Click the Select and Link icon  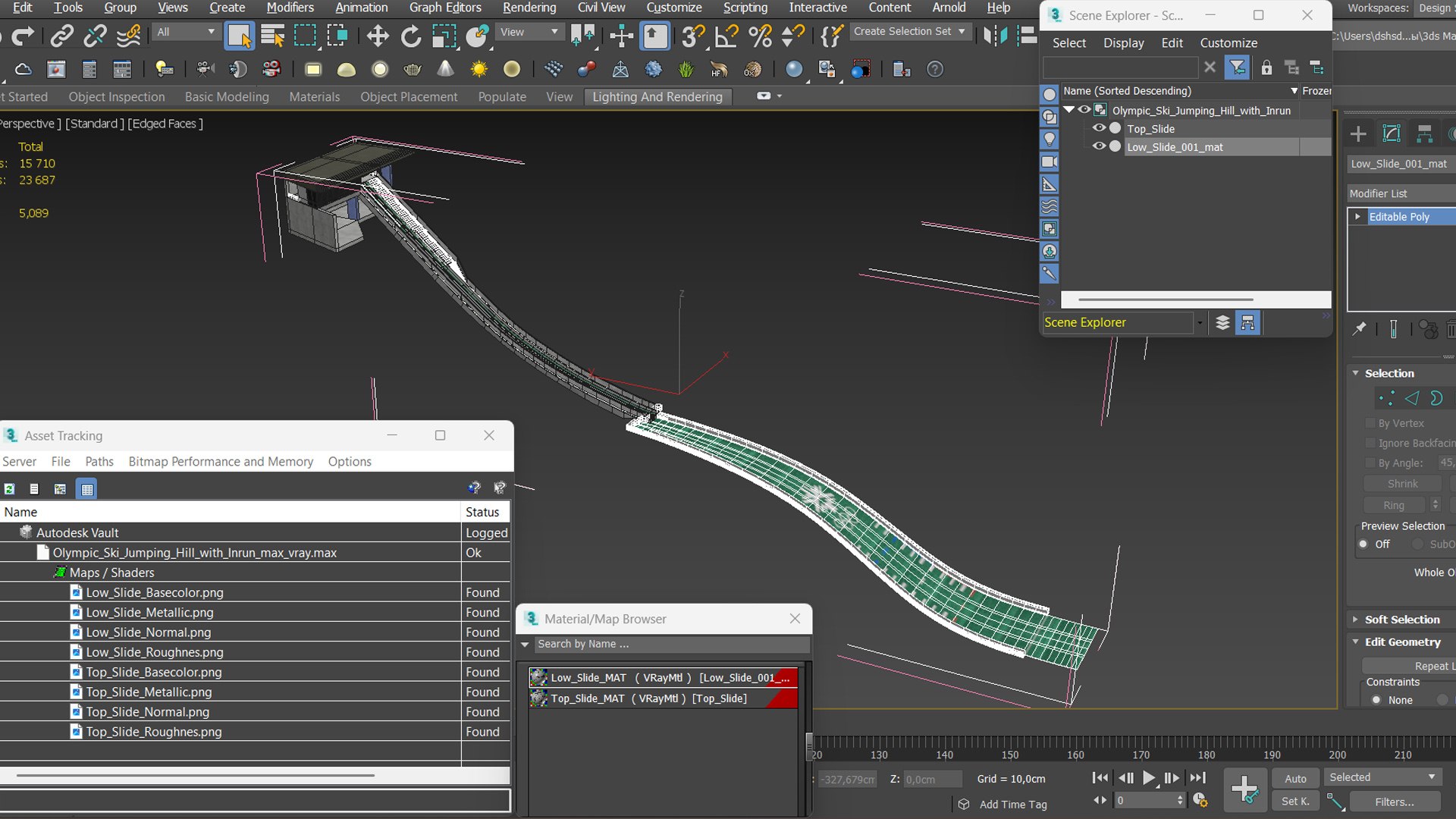pyautogui.click(x=61, y=36)
